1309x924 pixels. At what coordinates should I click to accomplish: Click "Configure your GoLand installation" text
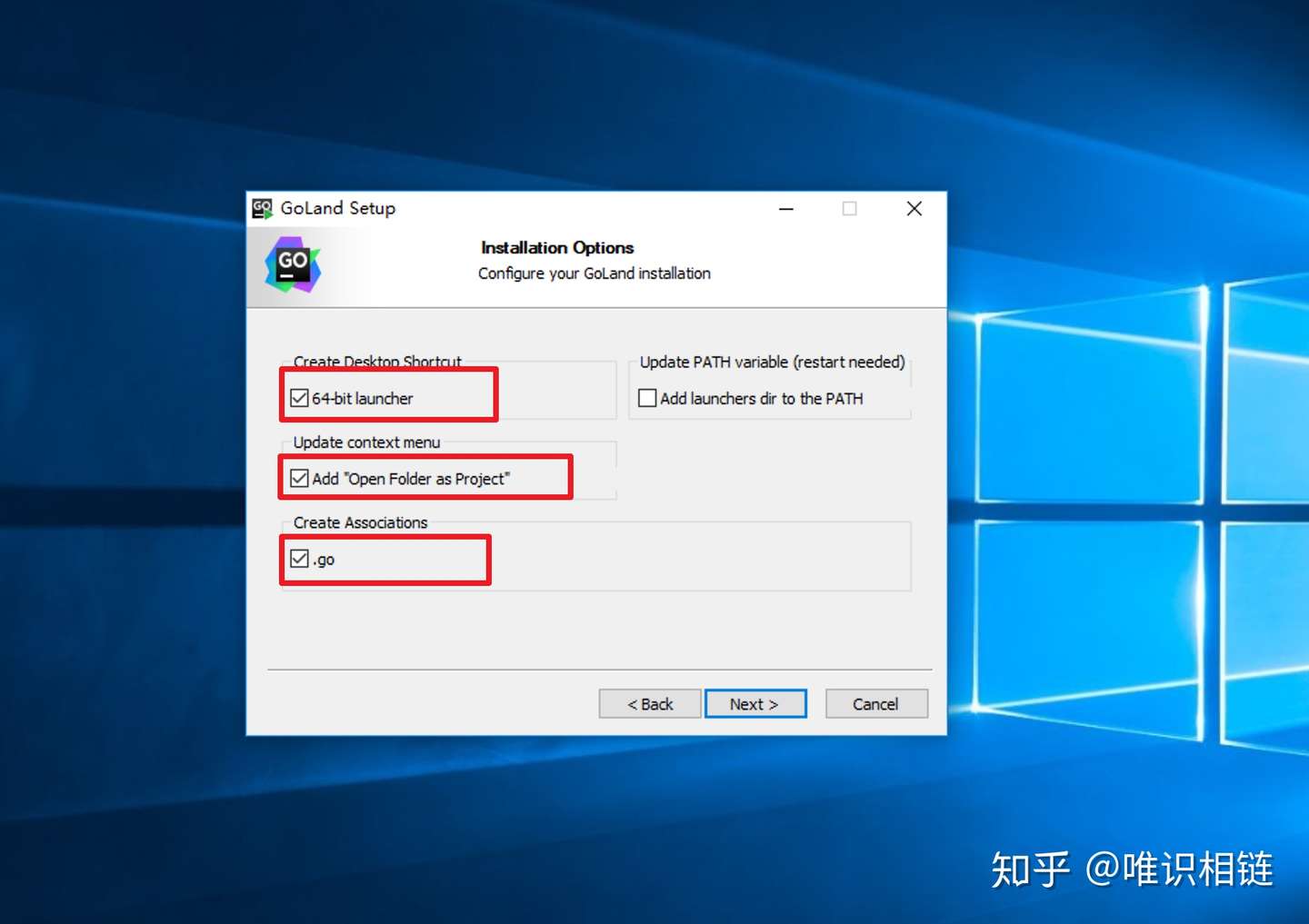tap(595, 273)
